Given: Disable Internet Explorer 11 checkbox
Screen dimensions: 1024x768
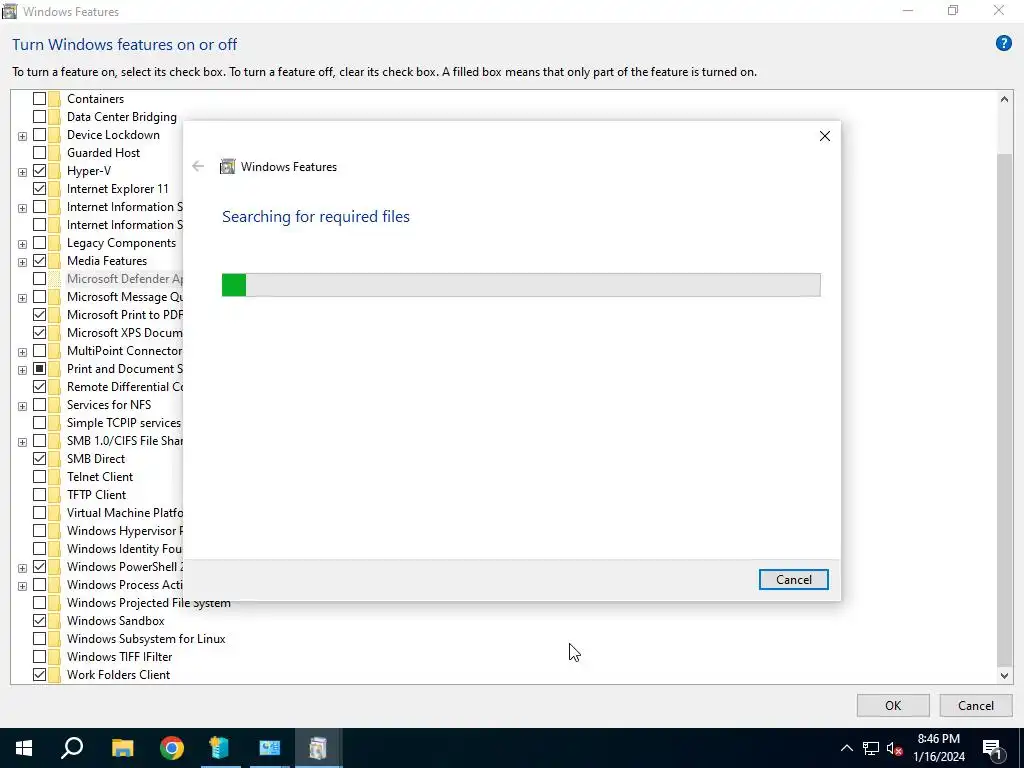Looking at the screenshot, I should (x=39, y=189).
